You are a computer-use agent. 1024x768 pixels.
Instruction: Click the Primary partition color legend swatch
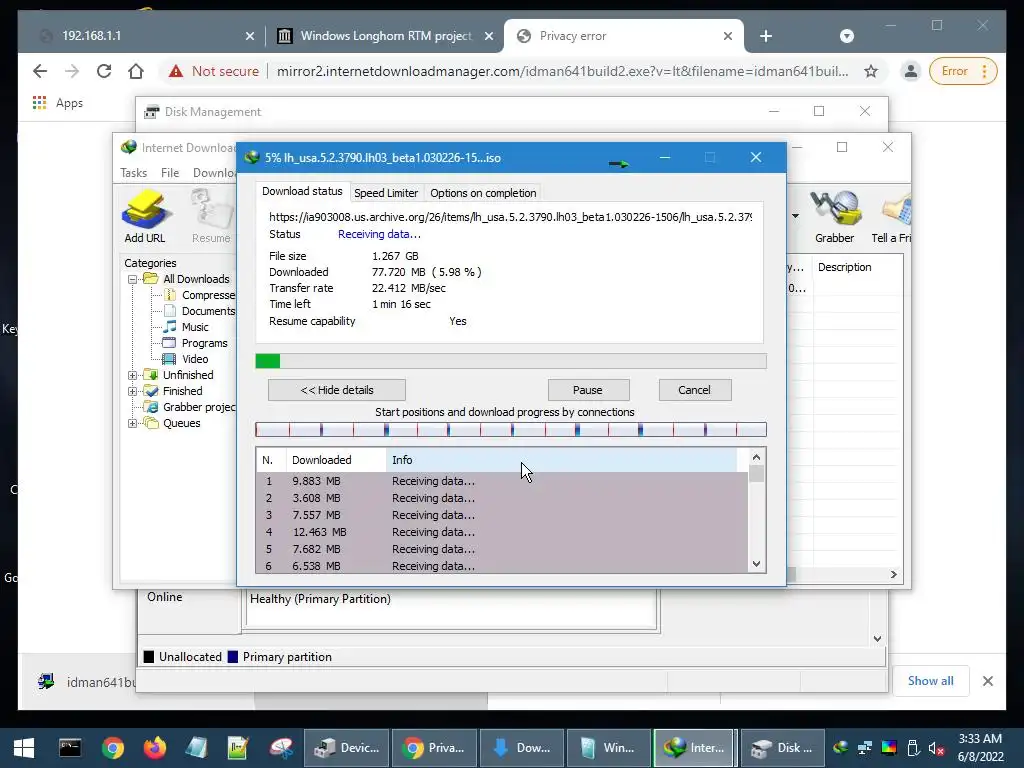[x=232, y=657]
